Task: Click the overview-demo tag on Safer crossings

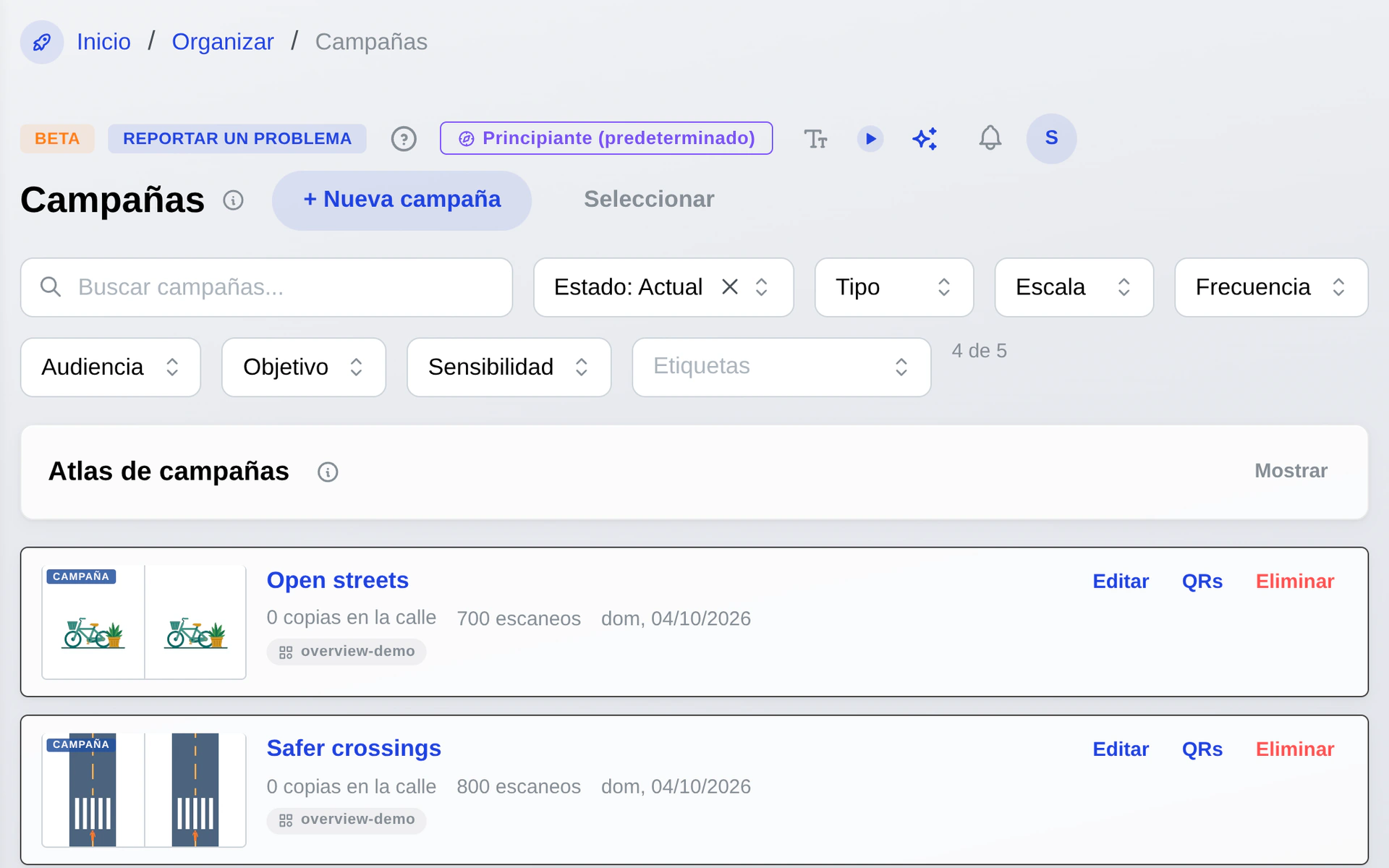Action: [347, 820]
